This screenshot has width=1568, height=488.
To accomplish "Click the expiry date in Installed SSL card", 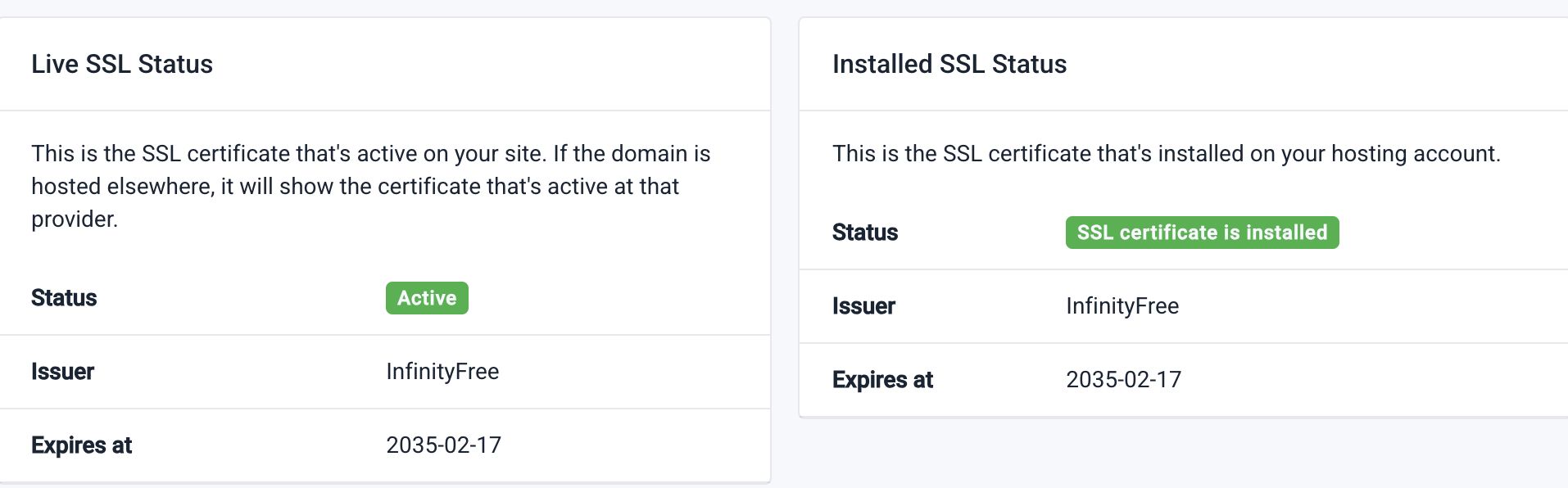I will point(1123,380).
